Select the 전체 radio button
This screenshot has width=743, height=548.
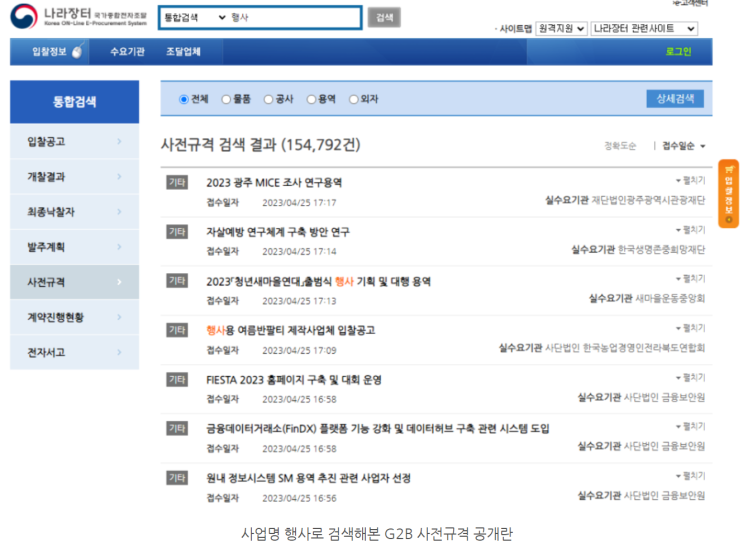[183, 99]
